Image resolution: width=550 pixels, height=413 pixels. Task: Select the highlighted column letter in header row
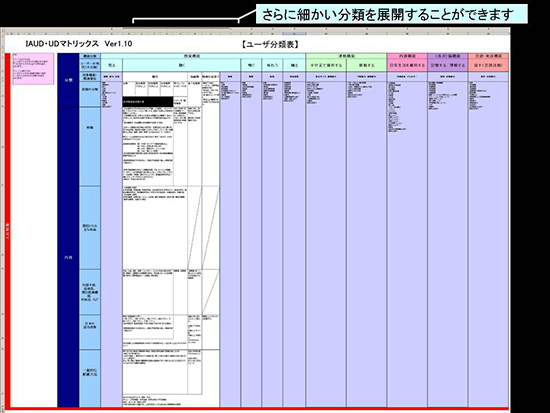click(294, 34)
